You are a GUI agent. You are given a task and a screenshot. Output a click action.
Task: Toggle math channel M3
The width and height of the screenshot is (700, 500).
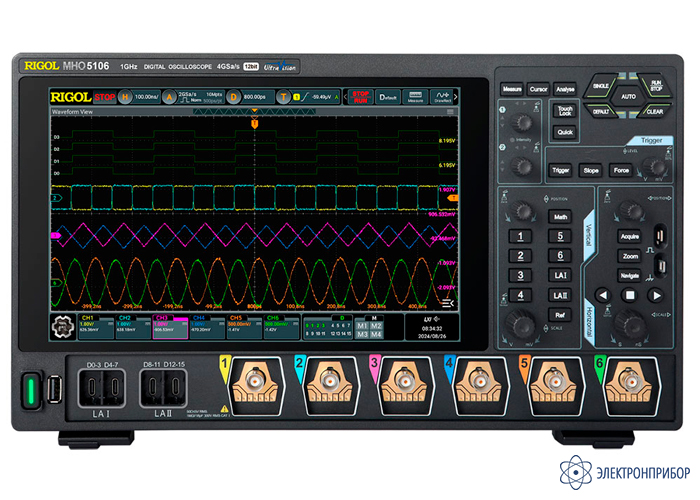pyautogui.click(x=362, y=334)
